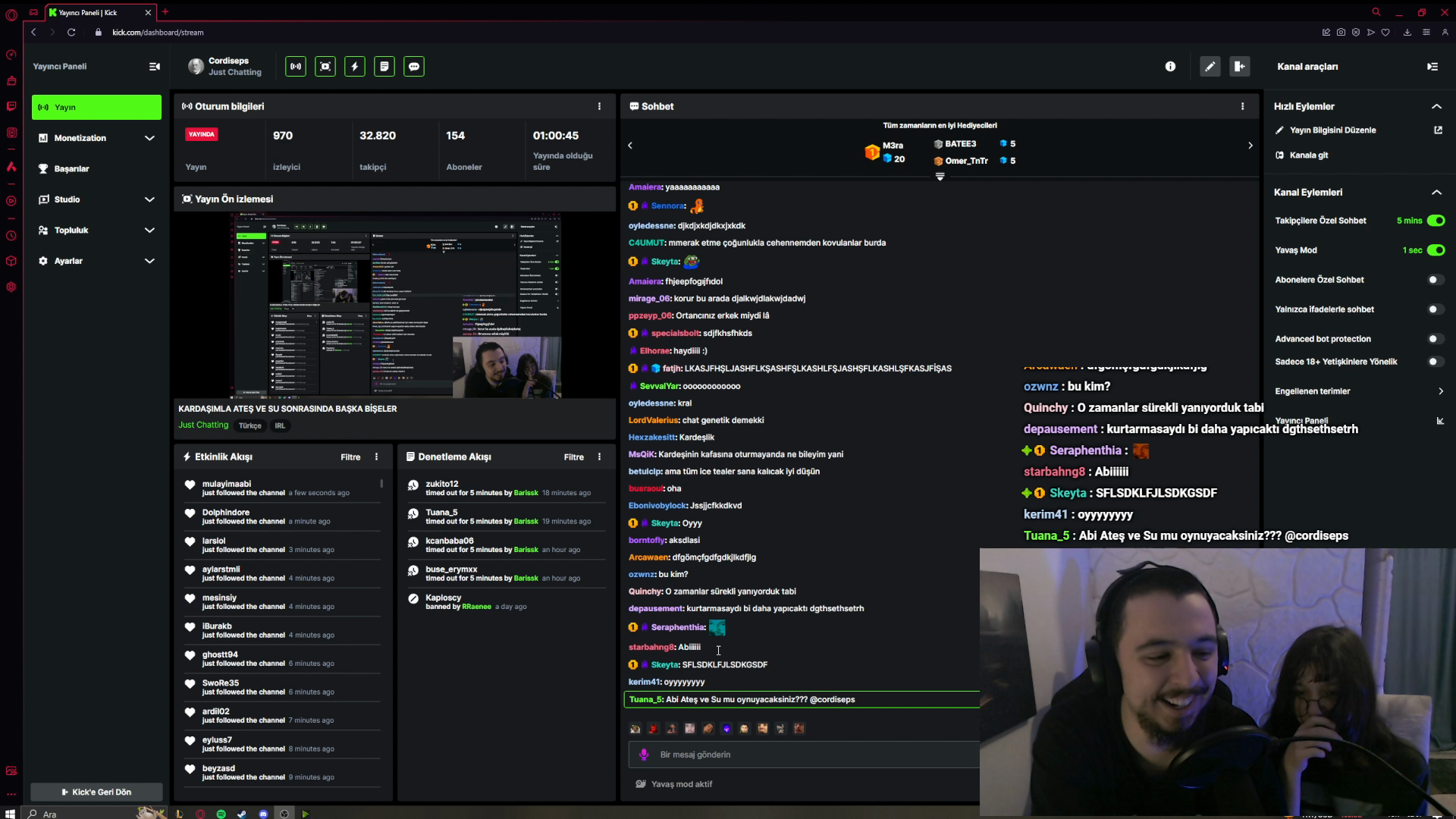Enable Yalnızca ifadelerle sohbet switch
The image size is (1456, 819).
tap(1436, 309)
